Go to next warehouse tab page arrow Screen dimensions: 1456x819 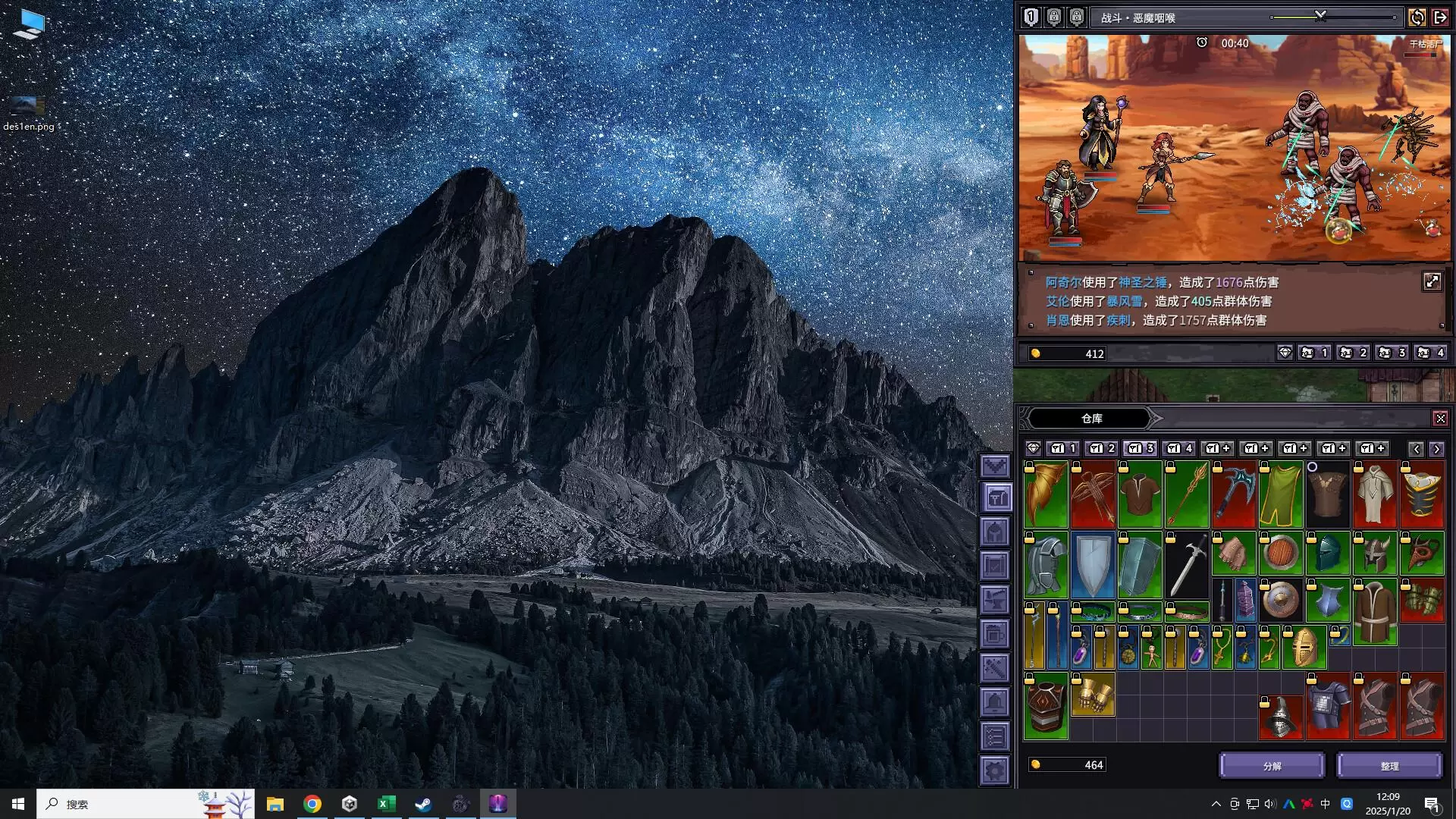pos(1436,449)
